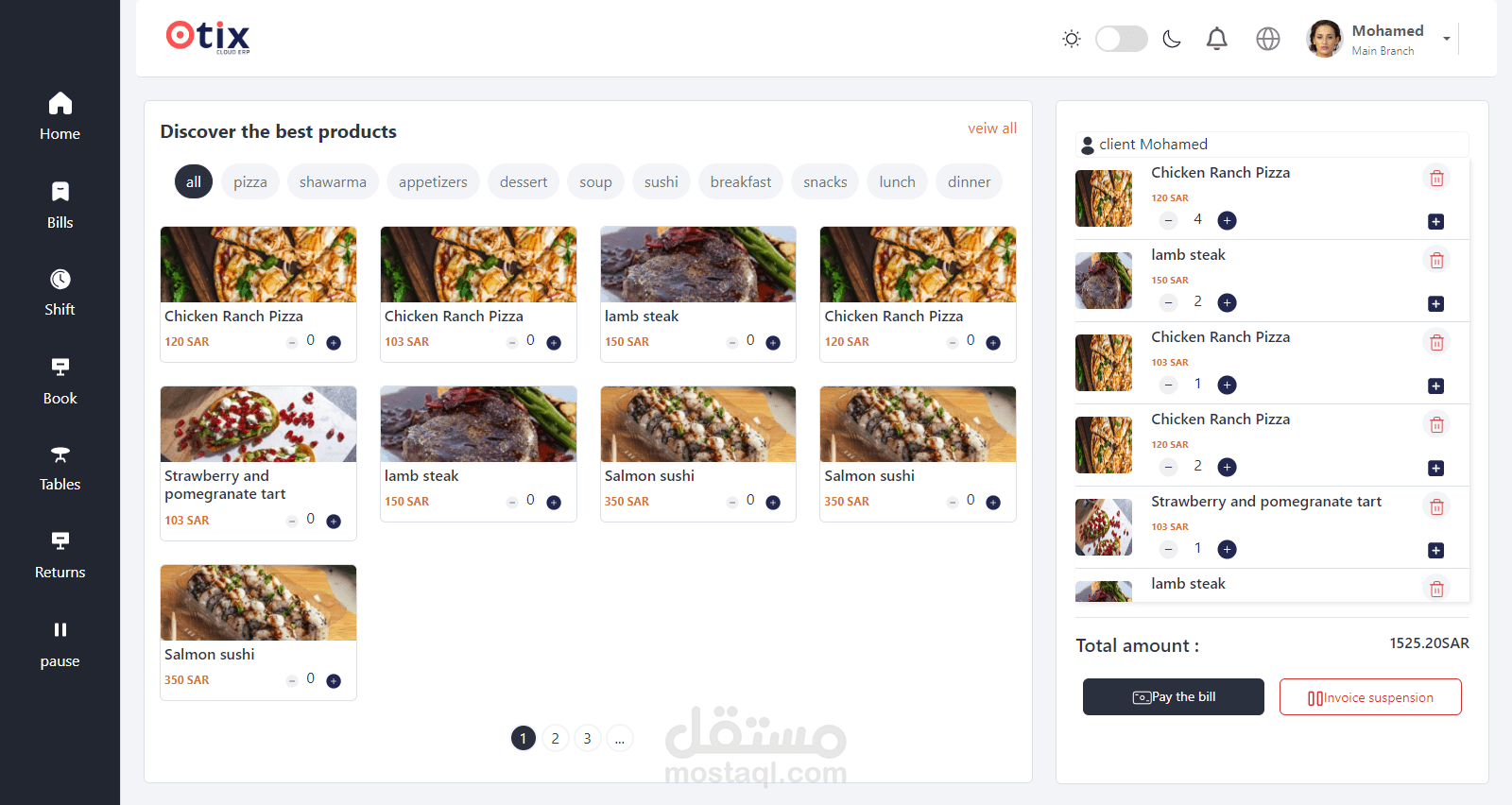This screenshot has width=1512, height=805.
Task: Click the globe language icon
Action: pyautogui.click(x=1268, y=39)
